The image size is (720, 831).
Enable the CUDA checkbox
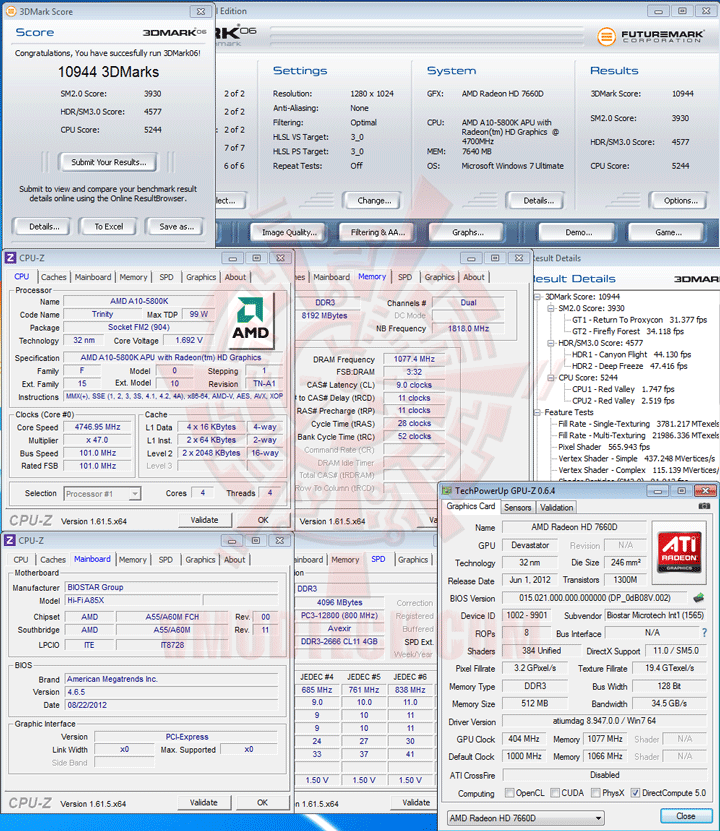(555, 793)
